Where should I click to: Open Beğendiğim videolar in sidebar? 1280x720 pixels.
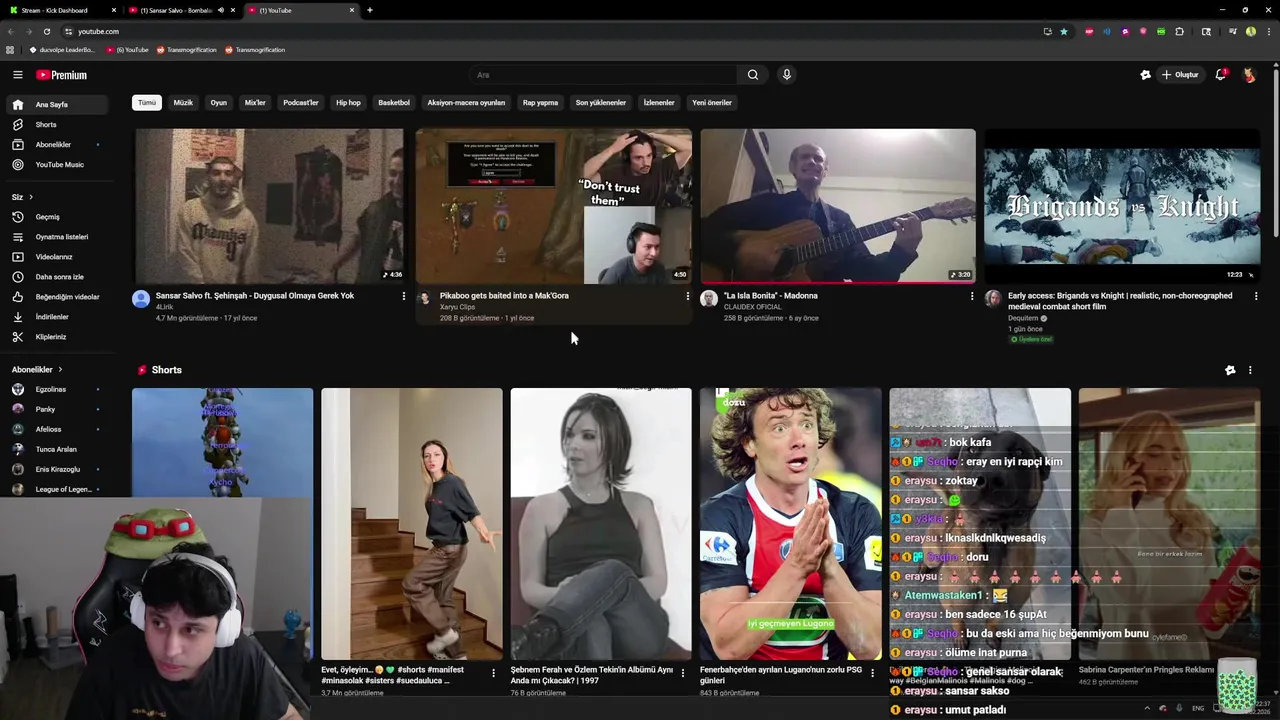point(56,297)
